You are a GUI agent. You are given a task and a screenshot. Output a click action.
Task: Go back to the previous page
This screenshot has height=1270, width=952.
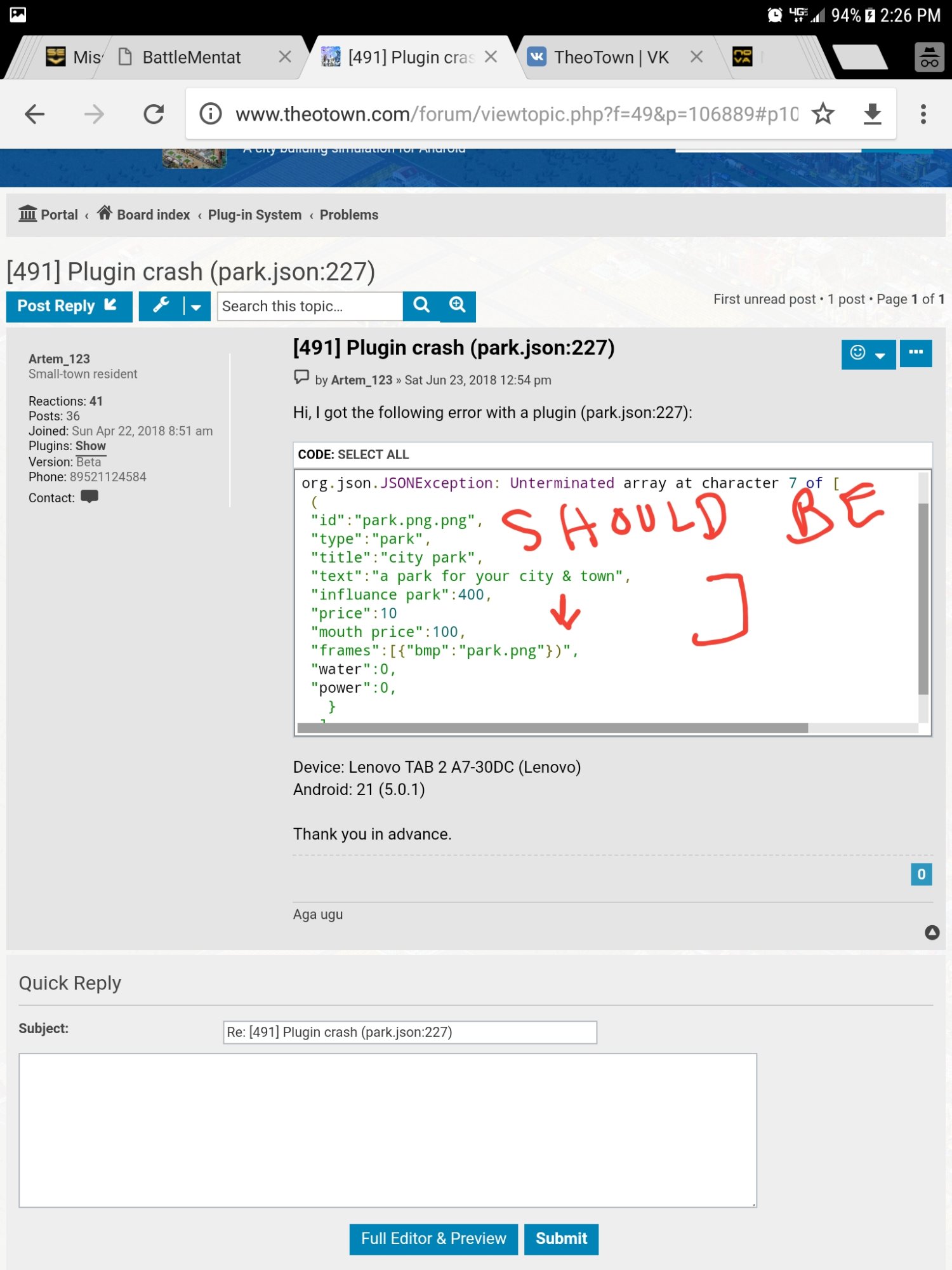[35, 114]
